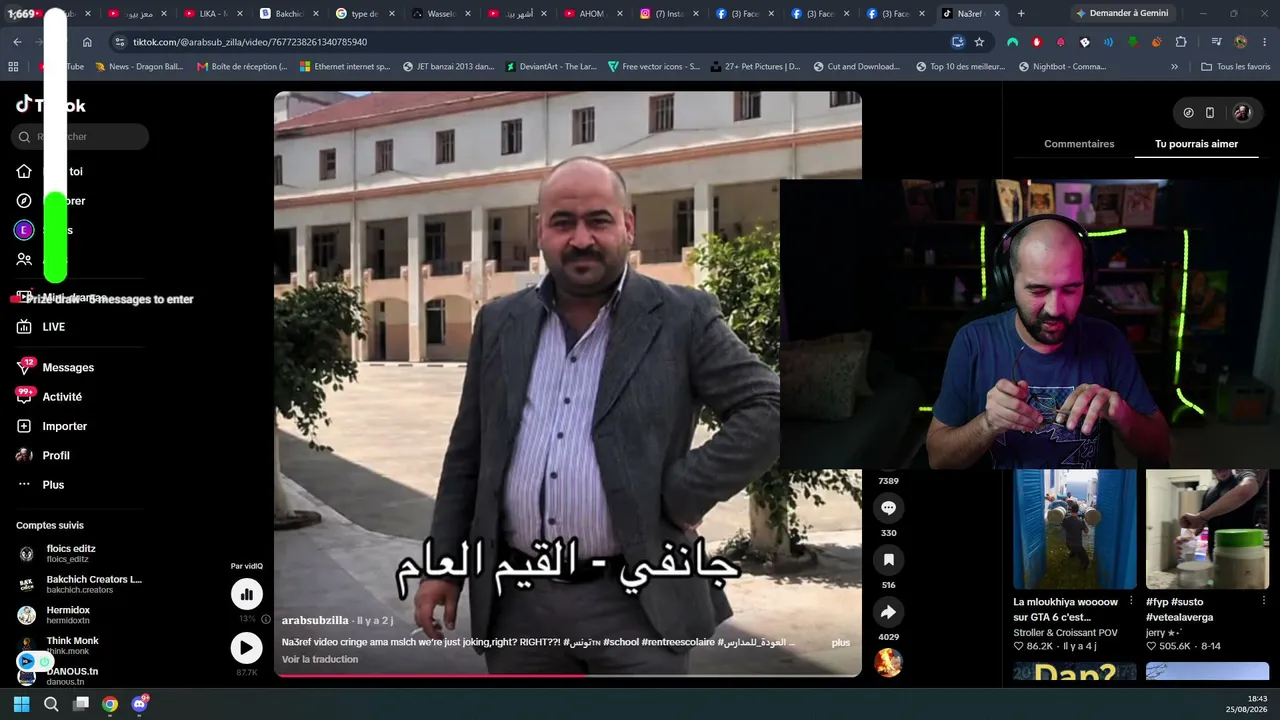Open the arabsubzilla author profile link
1280x720 pixels.
(x=315, y=621)
